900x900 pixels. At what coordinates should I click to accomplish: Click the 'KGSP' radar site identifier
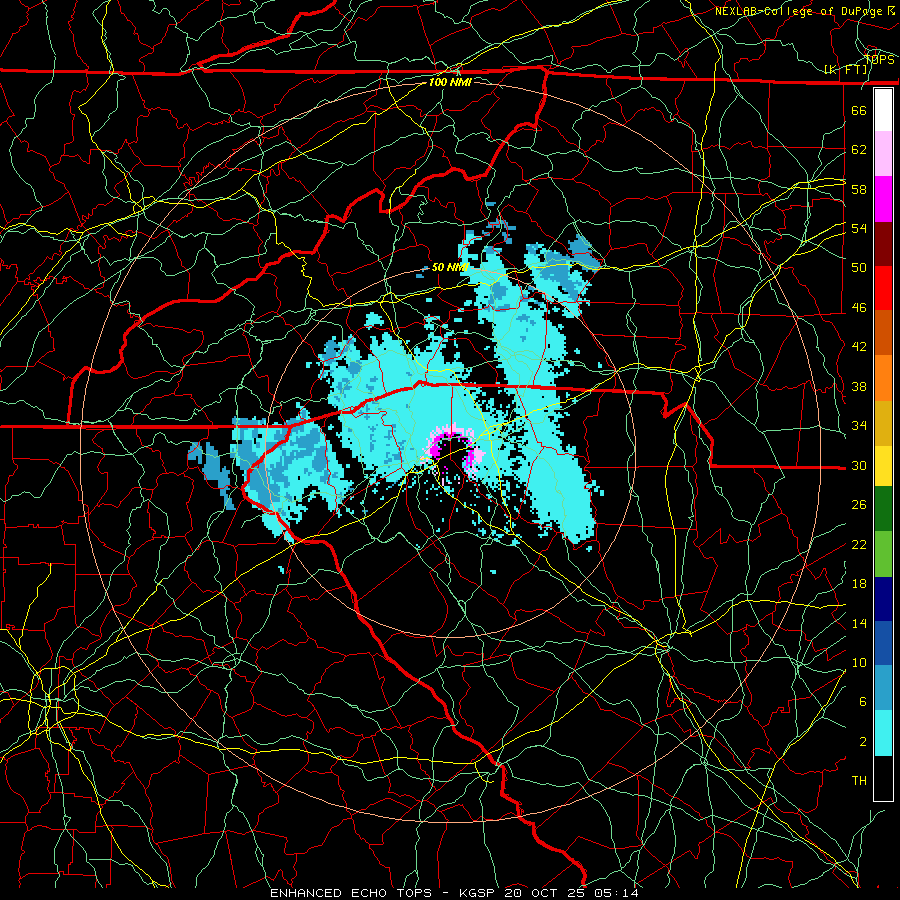pos(479,893)
